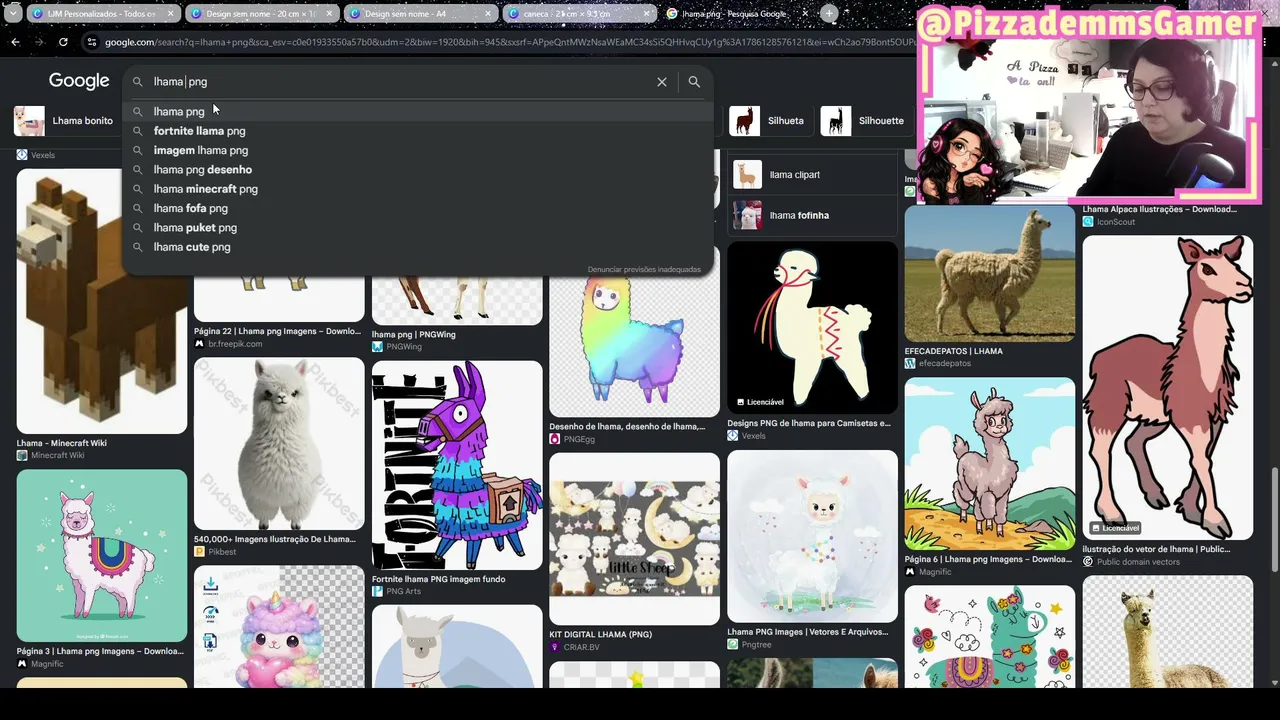The image size is (1280, 720).
Task: Click the Minecraft Wiki source favicon
Action: tap(22, 456)
